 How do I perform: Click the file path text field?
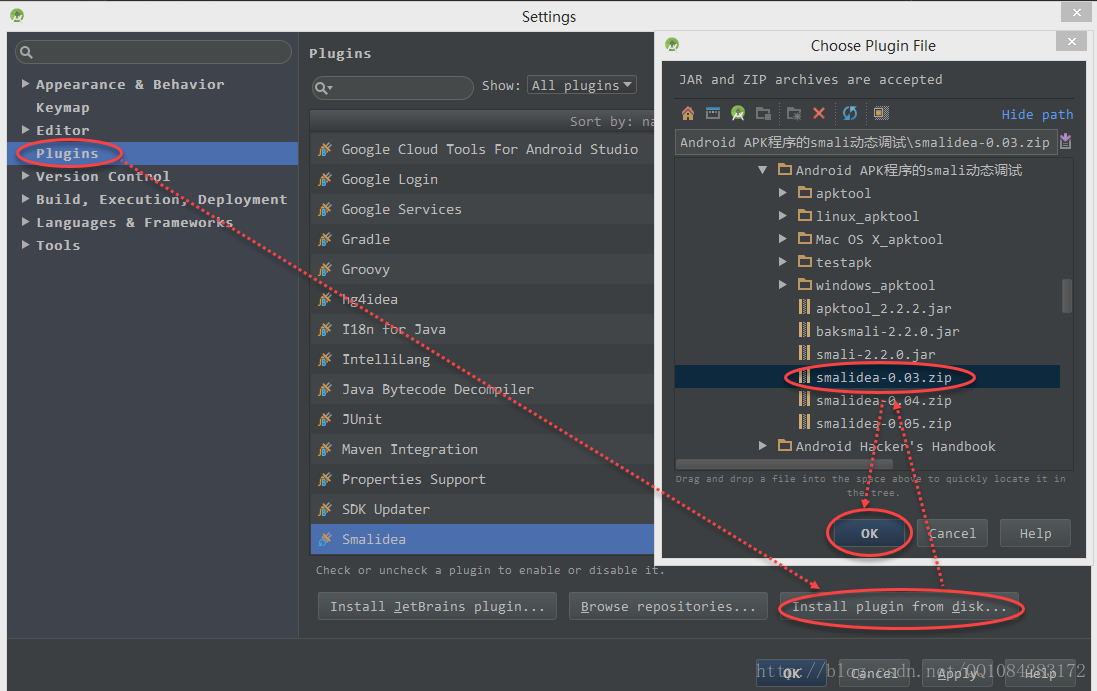click(865, 142)
